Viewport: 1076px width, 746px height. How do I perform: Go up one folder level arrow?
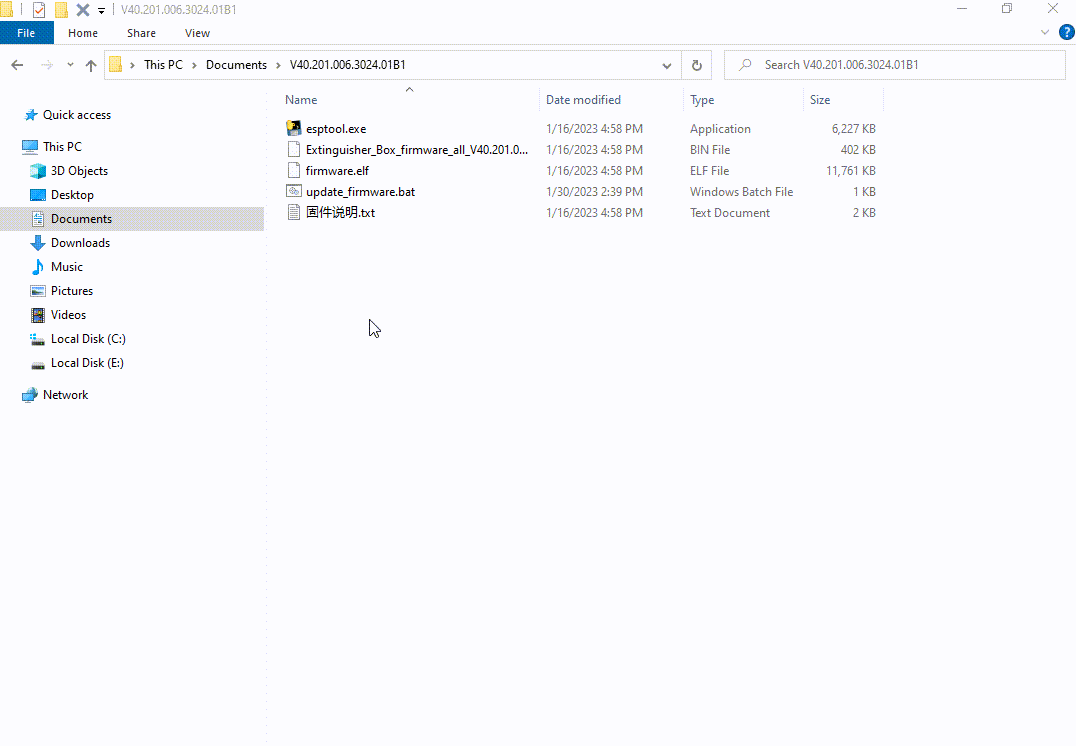[91, 65]
